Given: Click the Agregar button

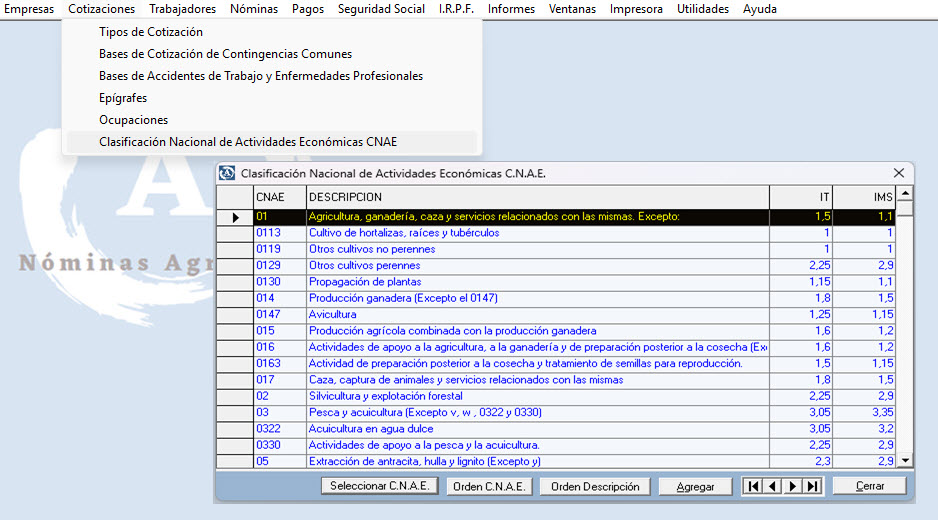Looking at the screenshot, I should [695, 486].
